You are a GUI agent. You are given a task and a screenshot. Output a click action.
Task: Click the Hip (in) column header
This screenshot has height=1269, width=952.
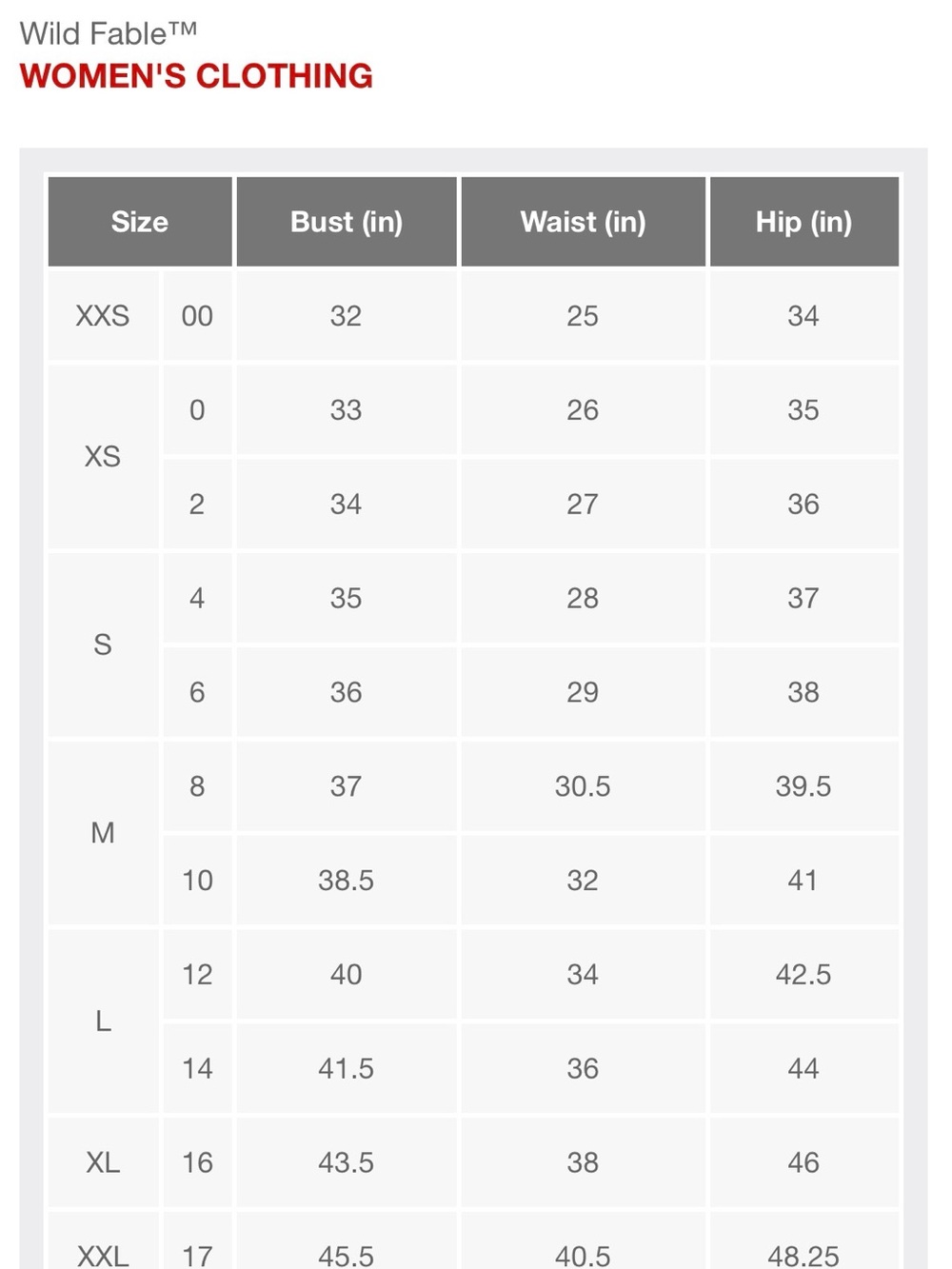(x=804, y=222)
